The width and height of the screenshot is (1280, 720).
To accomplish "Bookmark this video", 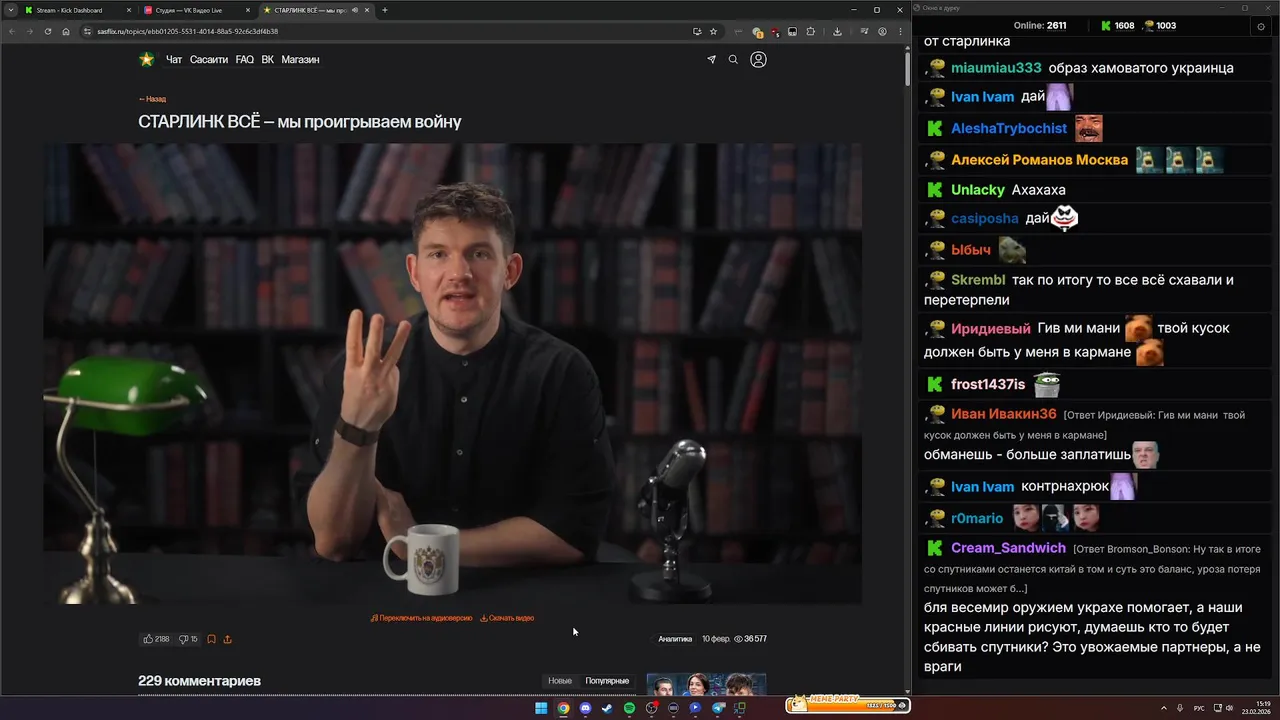I will (211, 638).
